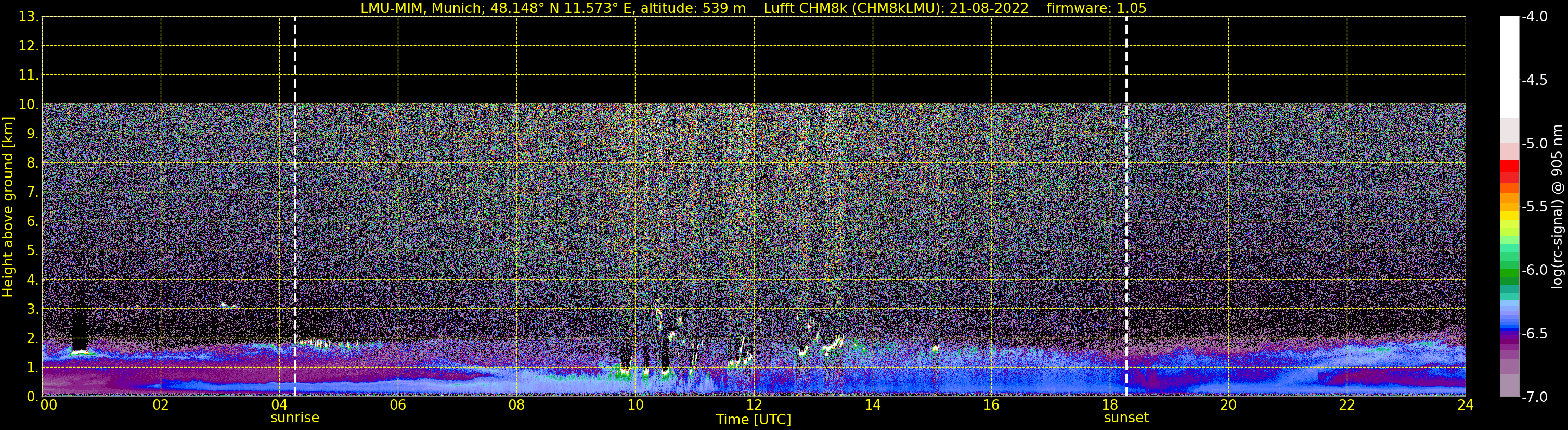Click the '1.' height axis tick label
Viewport: 1568px width, 430px height.
(x=32, y=368)
